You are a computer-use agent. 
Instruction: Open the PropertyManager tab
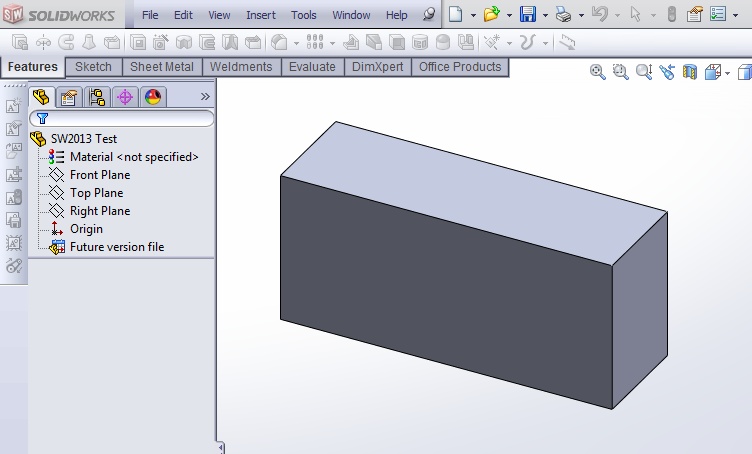[69, 97]
